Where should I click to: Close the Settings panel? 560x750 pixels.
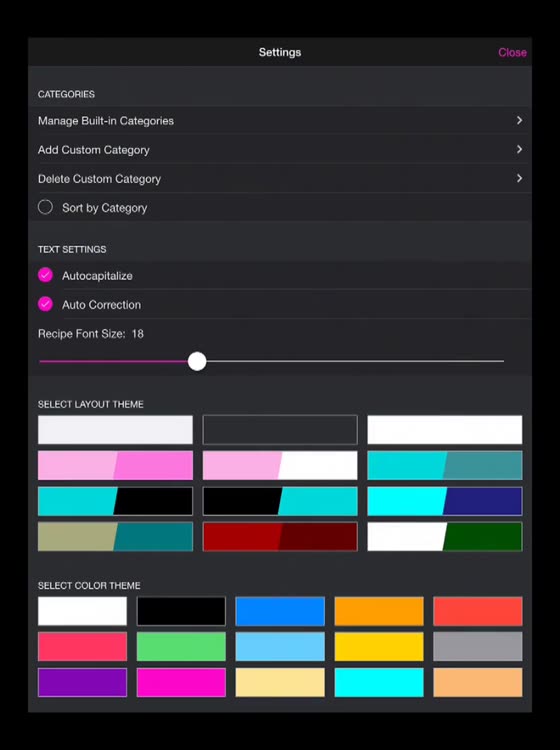(512, 53)
